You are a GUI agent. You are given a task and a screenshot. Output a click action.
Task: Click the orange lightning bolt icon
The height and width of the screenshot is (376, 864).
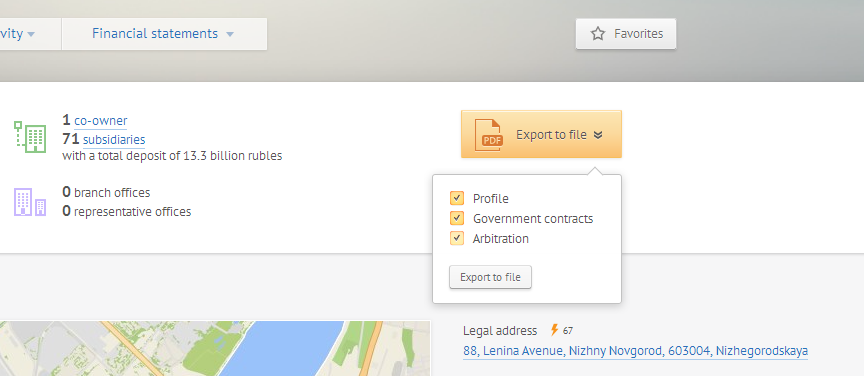554,330
